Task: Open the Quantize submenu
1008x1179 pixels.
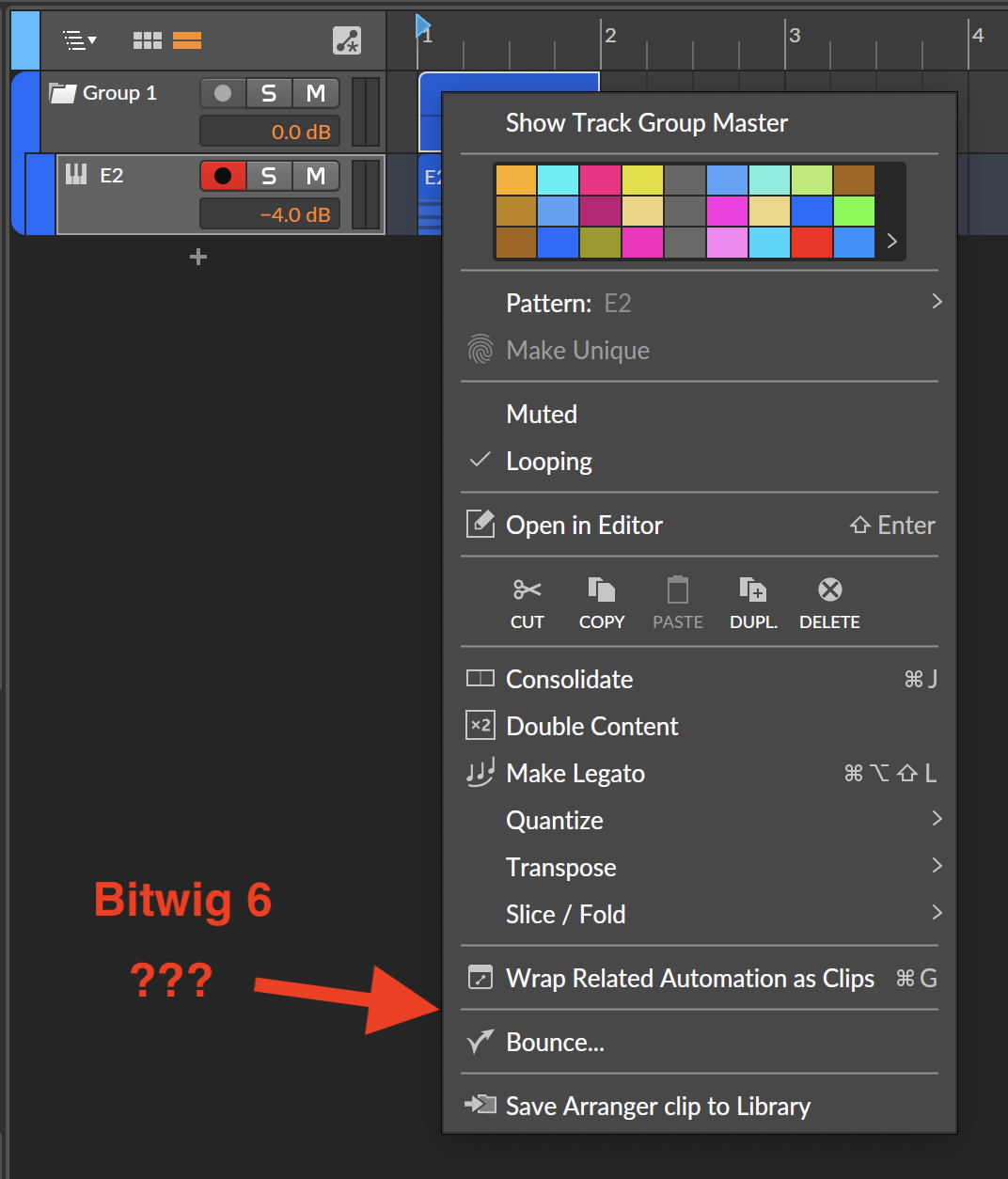Action: point(700,821)
